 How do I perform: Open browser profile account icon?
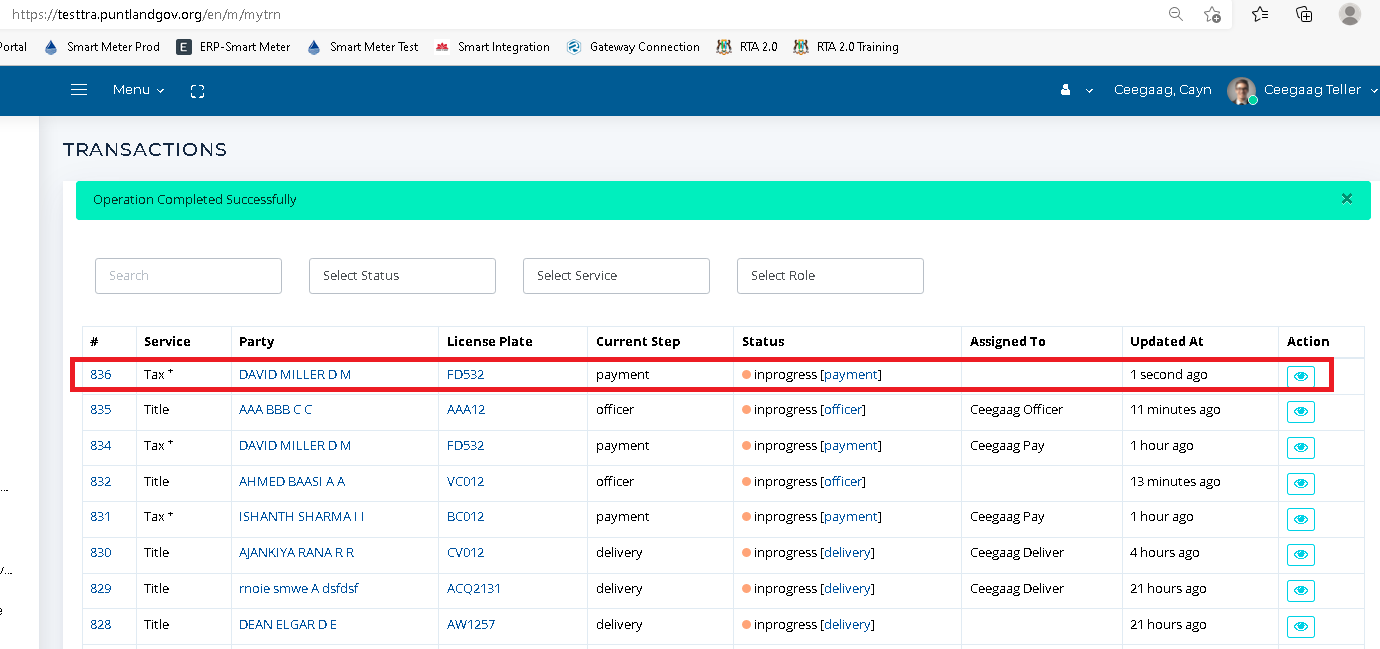[1350, 14]
